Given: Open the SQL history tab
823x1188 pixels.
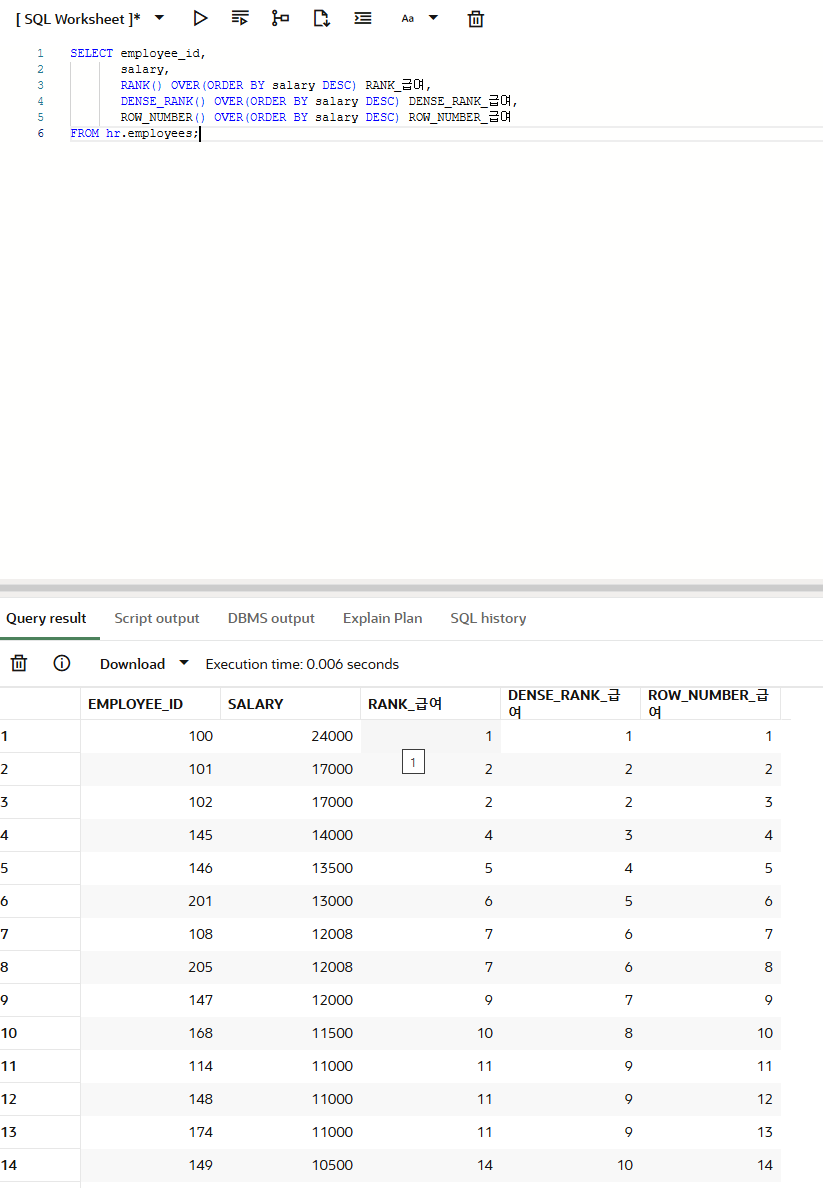Looking at the screenshot, I should 488,618.
